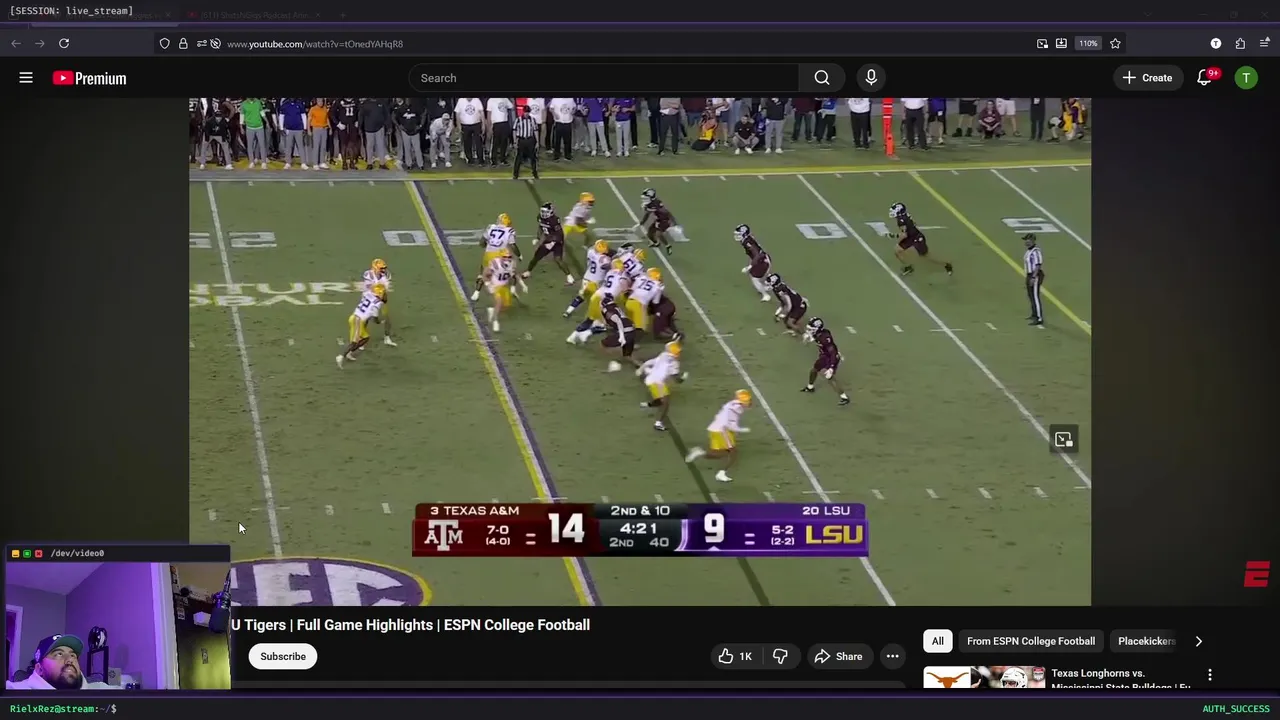Open the picture-in-picture icon in address bar
The width and height of the screenshot is (1280, 720).
tap(1042, 44)
